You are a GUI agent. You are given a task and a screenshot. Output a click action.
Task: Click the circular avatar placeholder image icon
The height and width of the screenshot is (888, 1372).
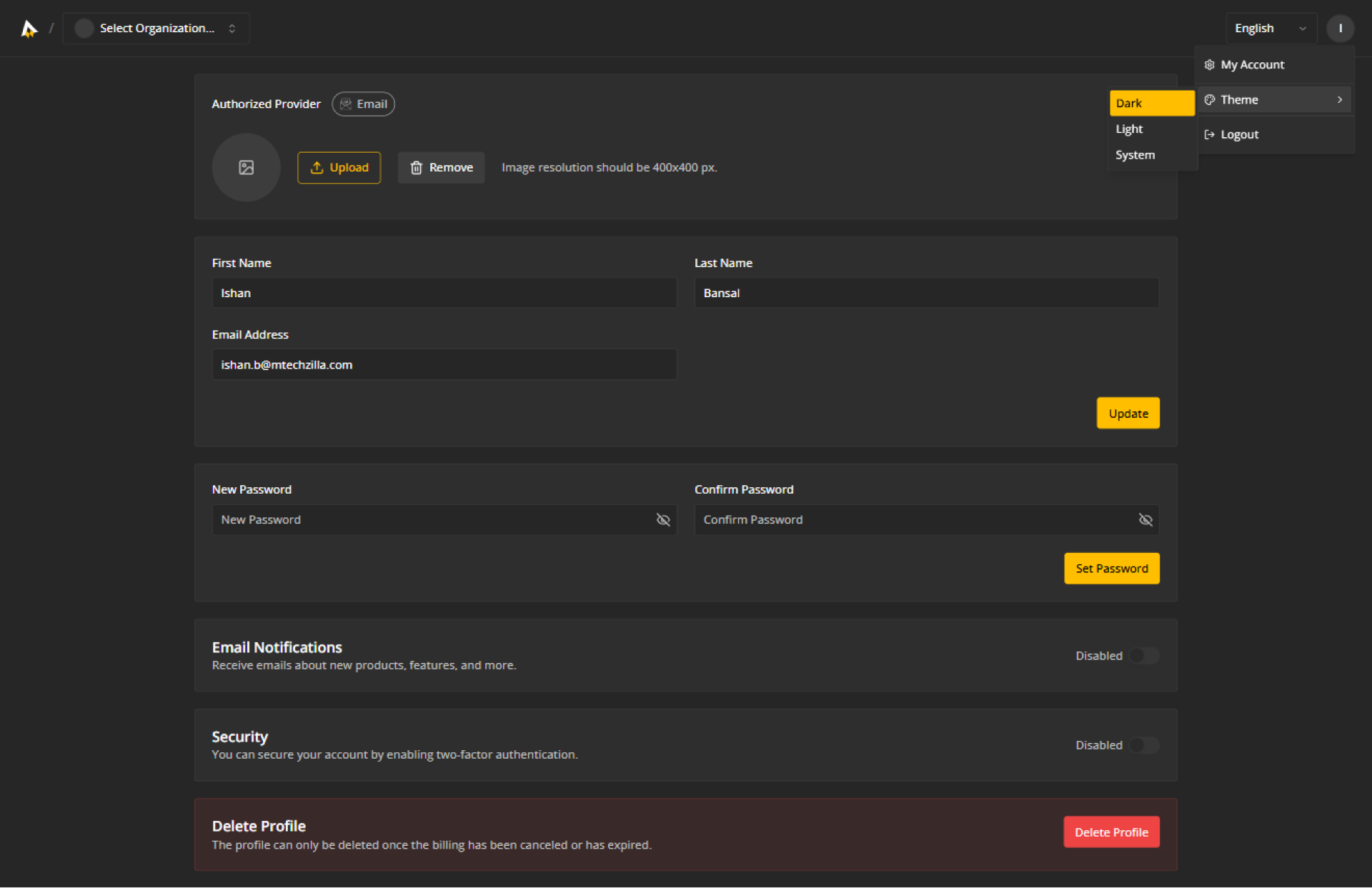246,167
